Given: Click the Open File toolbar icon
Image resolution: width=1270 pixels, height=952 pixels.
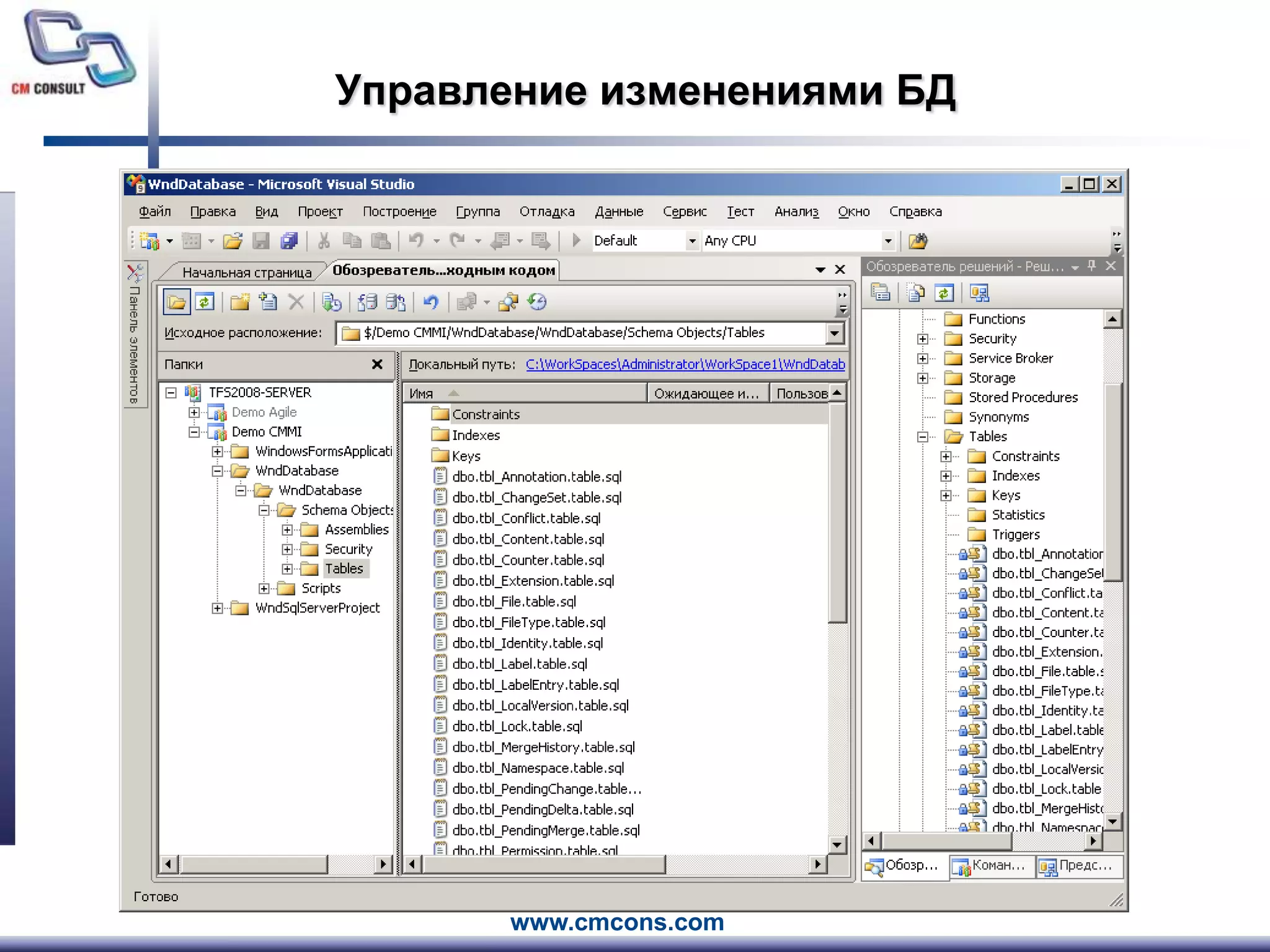Looking at the screenshot, I should pyautogui.click(x=233, y=240).
